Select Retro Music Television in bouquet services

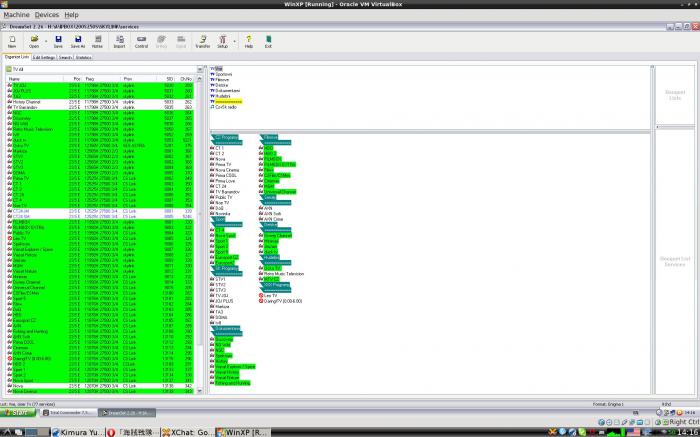283,274
